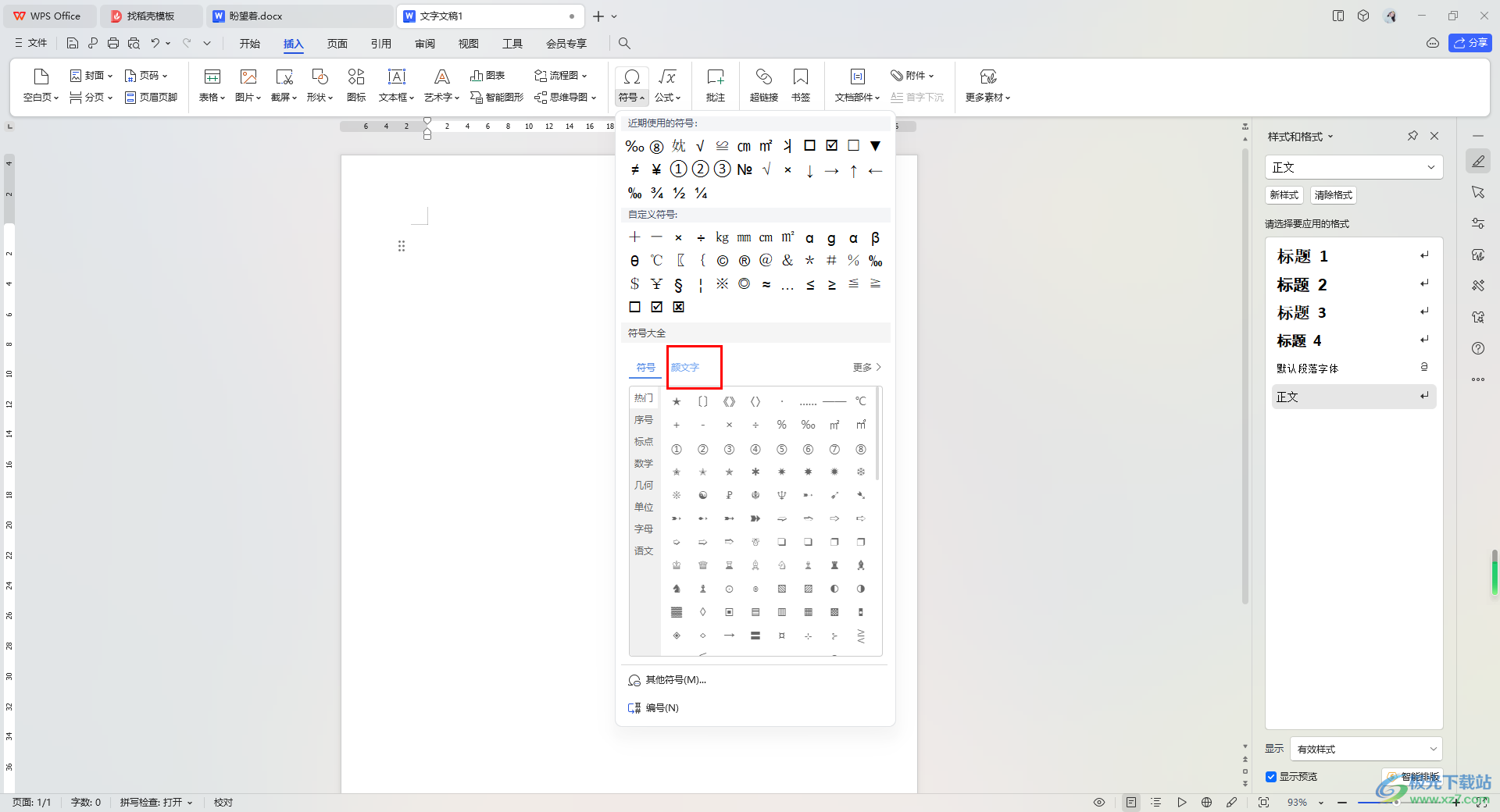Insert the checked box ☑ custom symbol

point(656,307)
